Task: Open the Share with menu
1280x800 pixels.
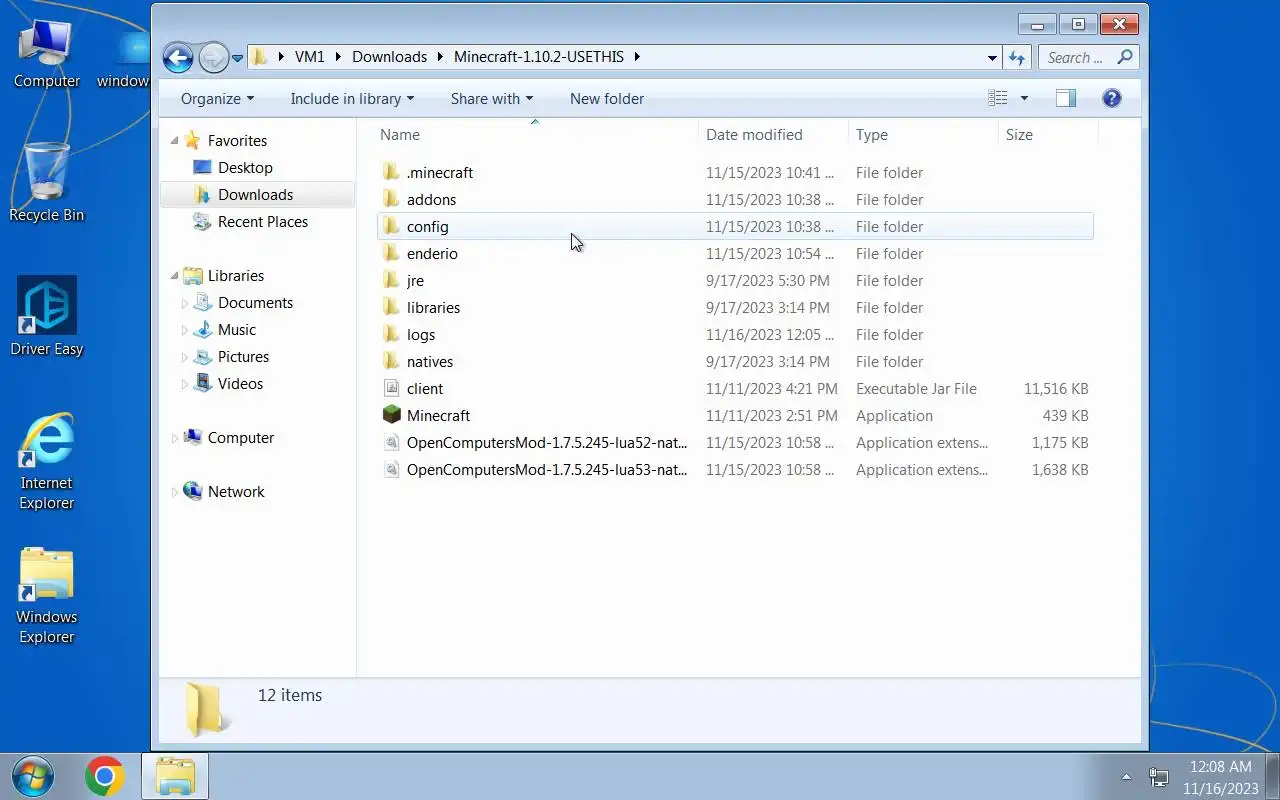Action: 492,98
